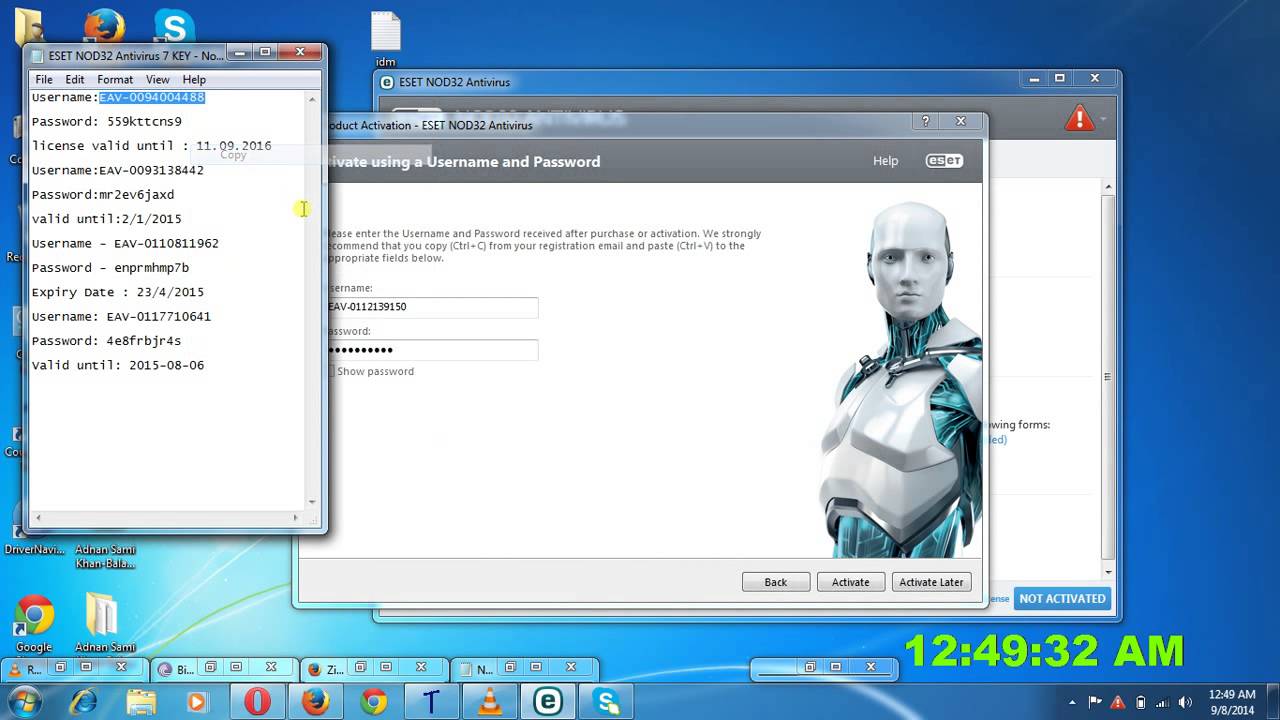This screenshot has width=1280, height=720.
Task: Click the Password: 559kttcns9 line
Action: (107, 122)
